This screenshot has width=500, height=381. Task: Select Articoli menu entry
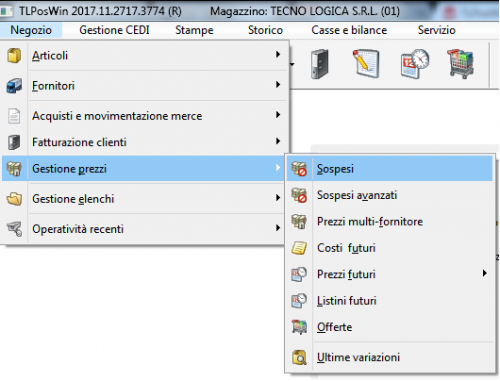tap(144, 55)
